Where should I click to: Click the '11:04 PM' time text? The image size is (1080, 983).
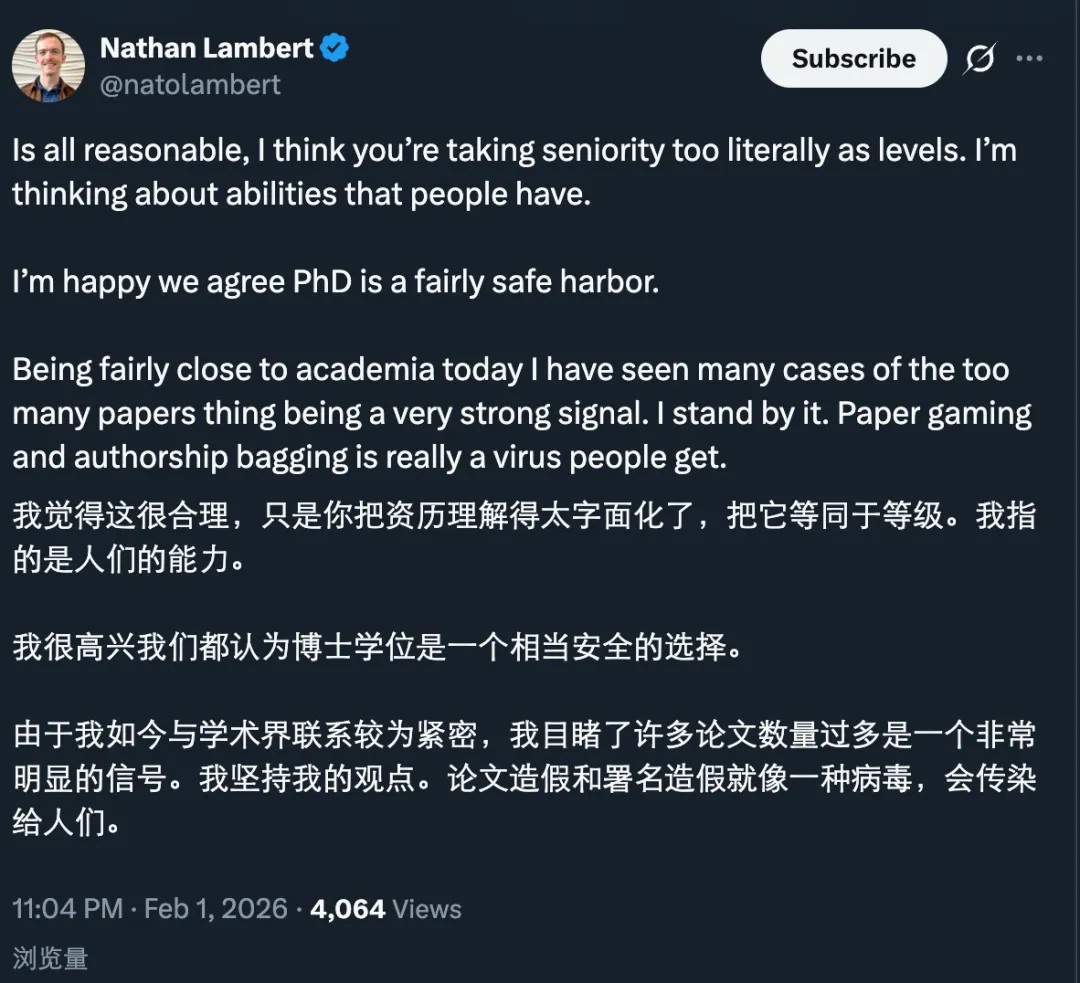(67, 909)
